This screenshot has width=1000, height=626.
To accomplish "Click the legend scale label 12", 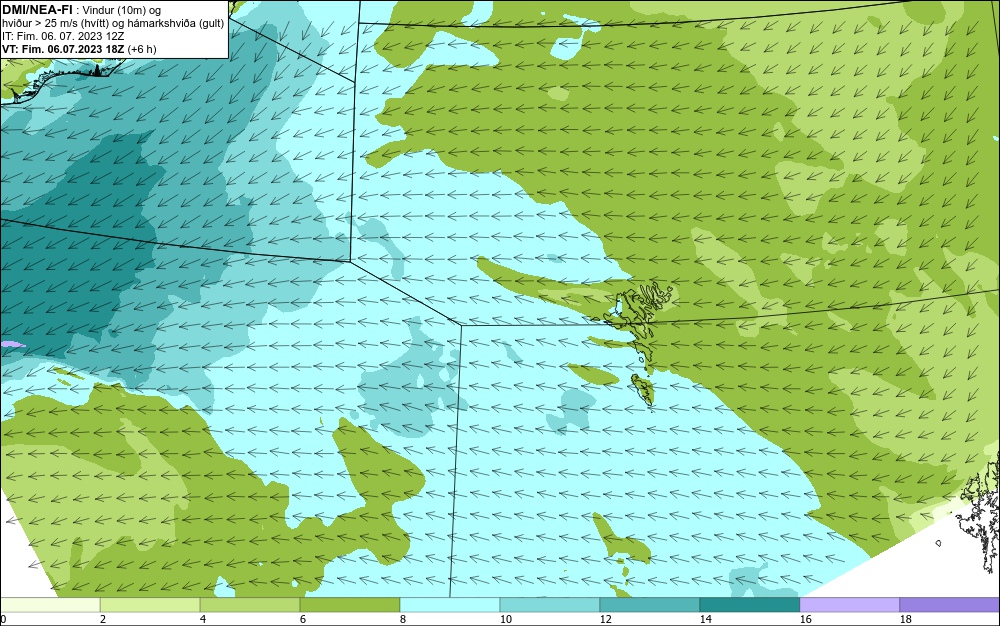I will click(605, 619).
